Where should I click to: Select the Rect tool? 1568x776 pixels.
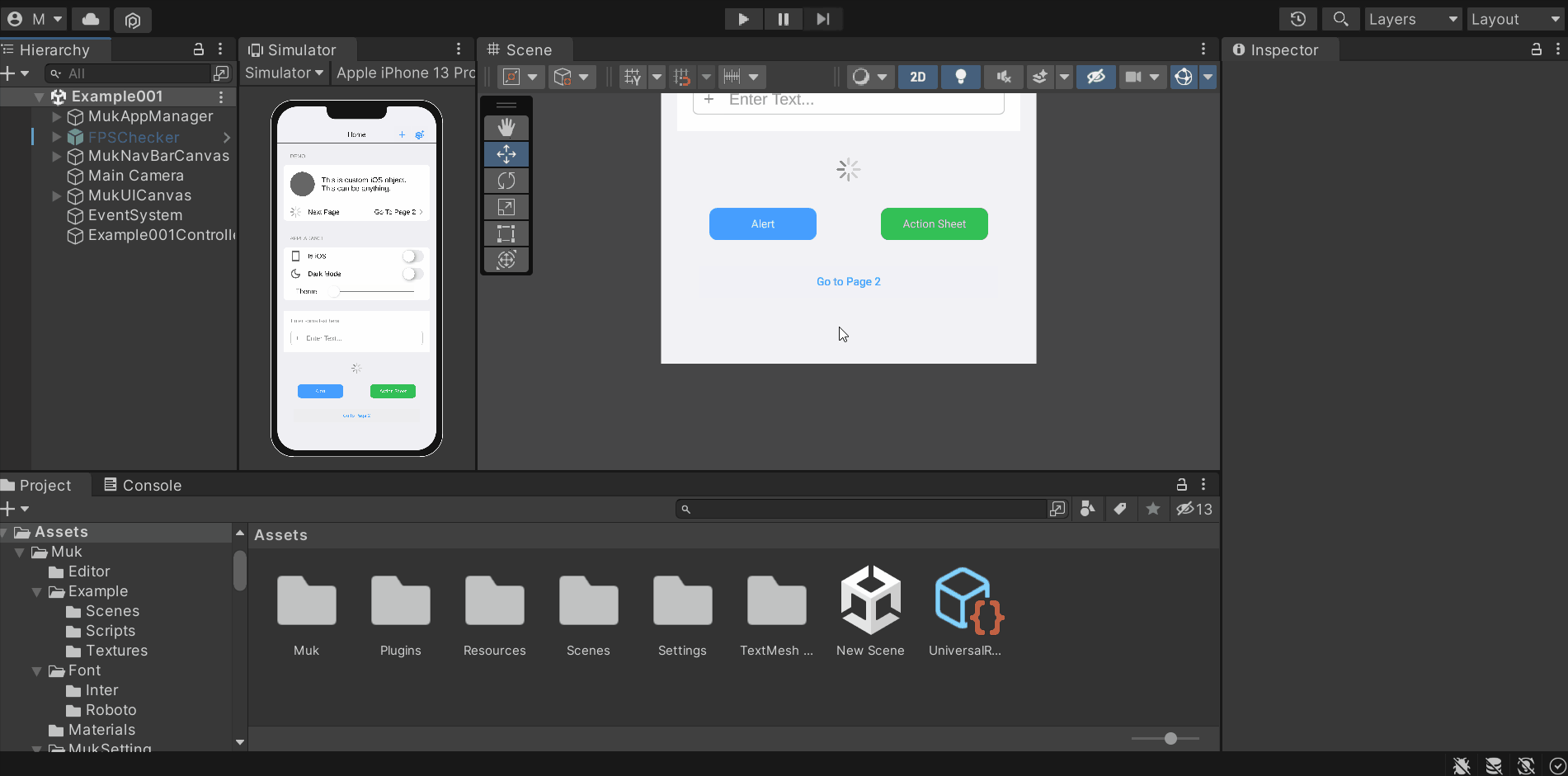click(506, 233)
